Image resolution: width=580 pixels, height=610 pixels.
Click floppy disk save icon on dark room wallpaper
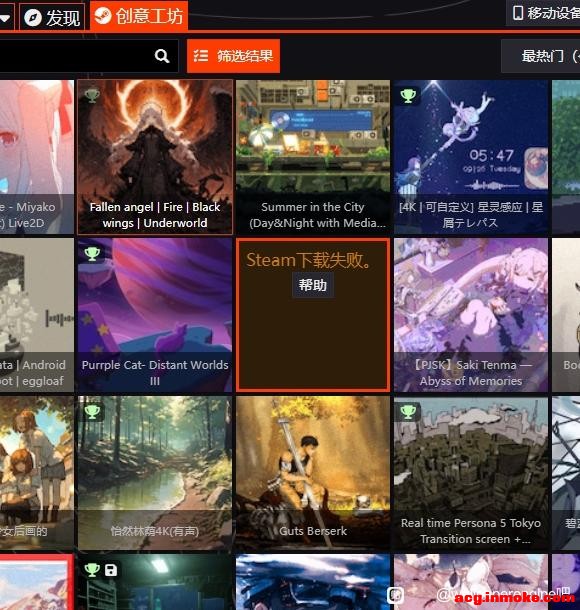click(111, 570)
